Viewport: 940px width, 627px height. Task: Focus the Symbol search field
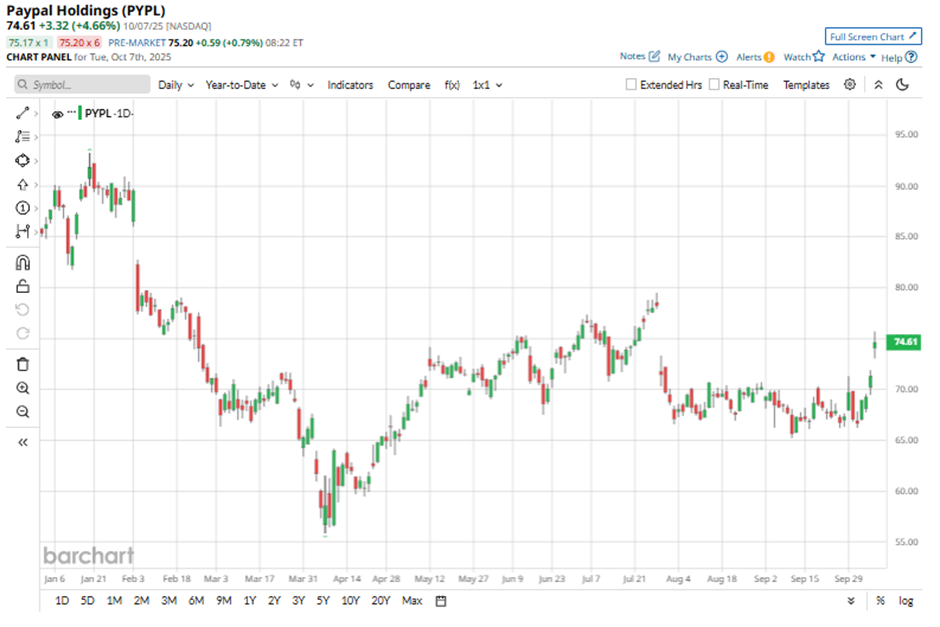[x=82, y=85]
